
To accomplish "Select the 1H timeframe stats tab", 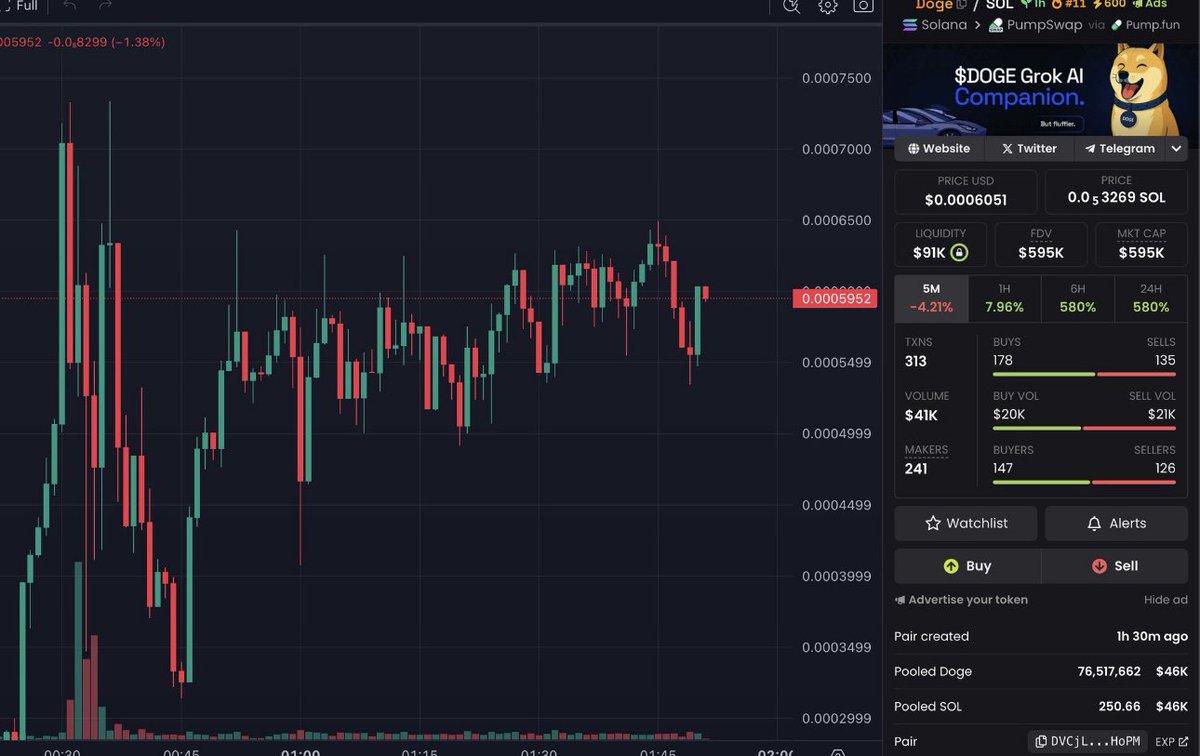I will pos(1004,298).
